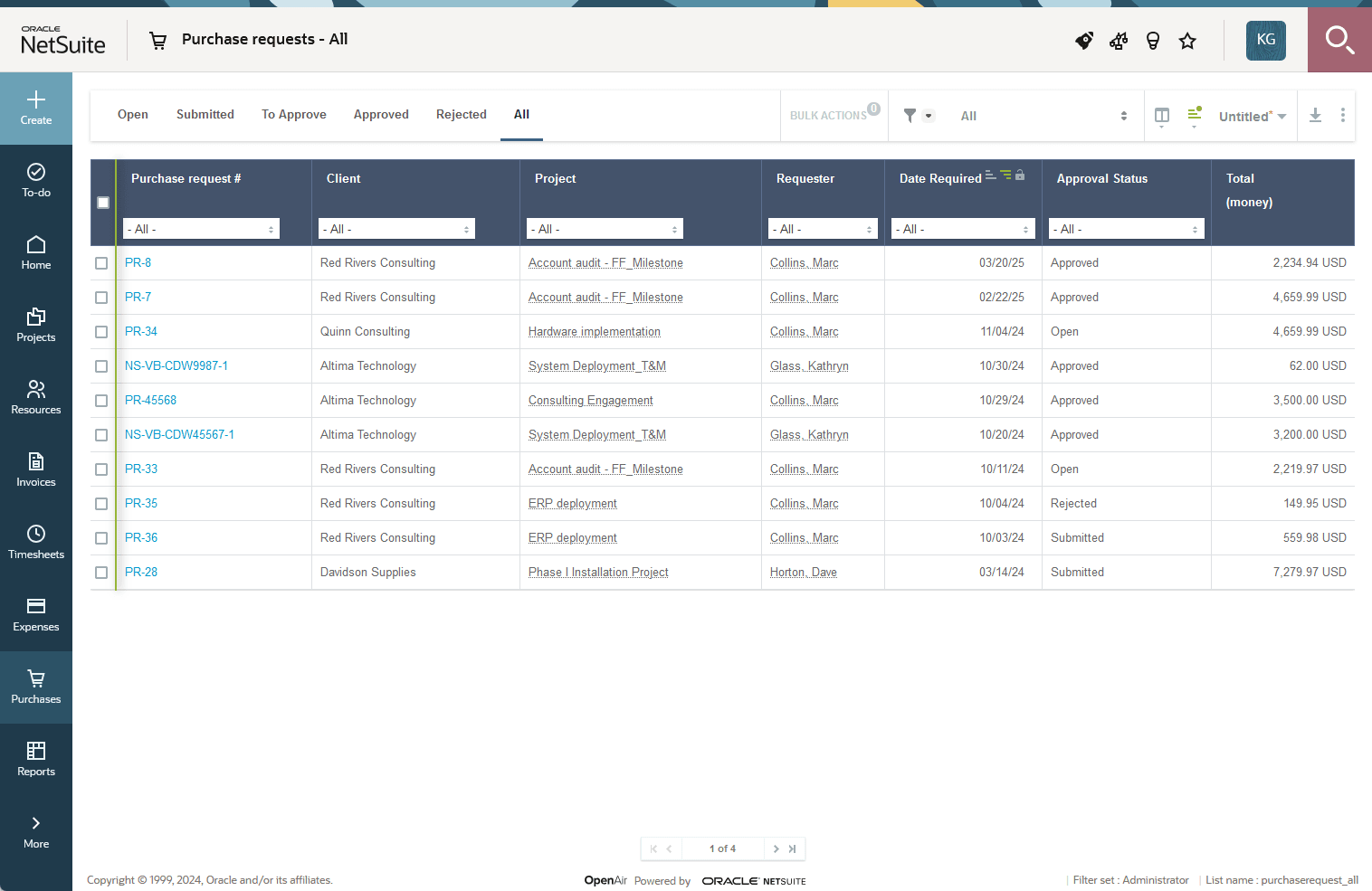Open the Date Required filter dropdown
Viewport: 1372px width, 891px height.
point(963,229)
